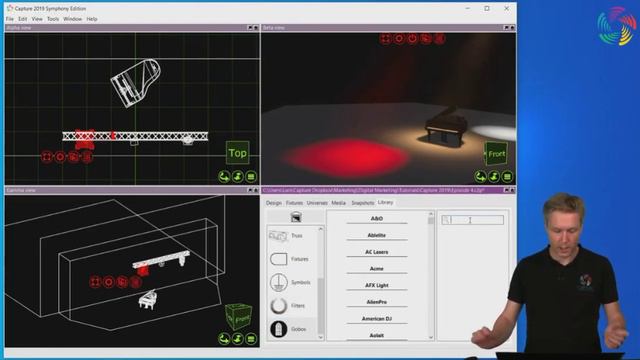Switch to the Library tab
The height and width of the screenshot is (360, 640).
[x=385, y=202]
